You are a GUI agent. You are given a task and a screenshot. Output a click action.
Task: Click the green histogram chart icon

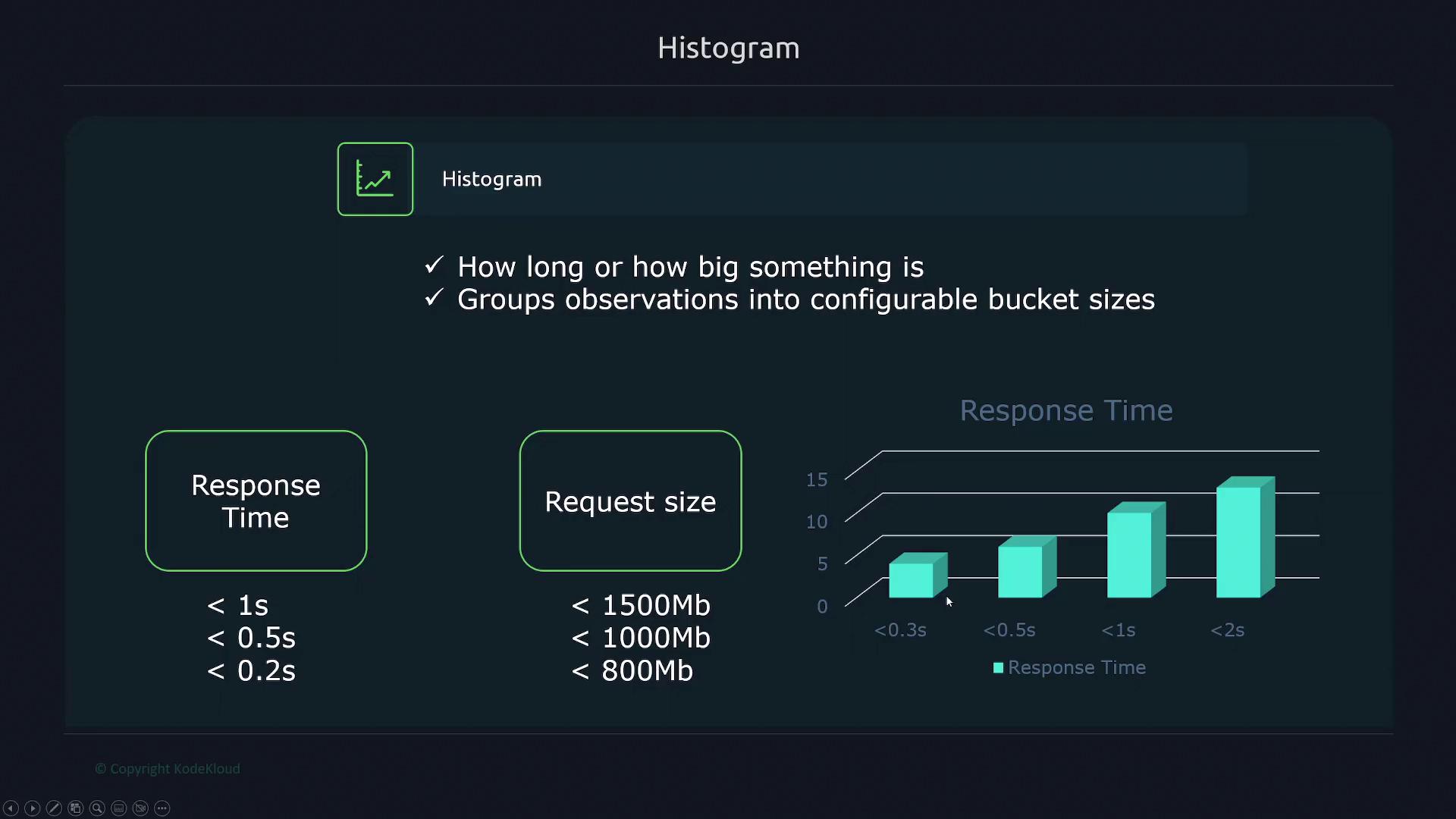(x=375, y=179)
